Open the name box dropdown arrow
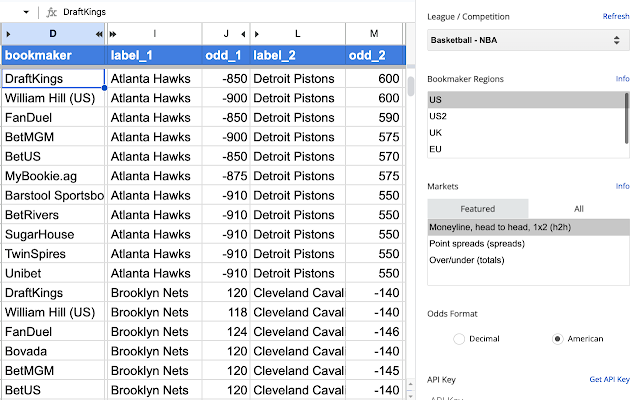Screen dimensions: 640x400 point(26,12)
